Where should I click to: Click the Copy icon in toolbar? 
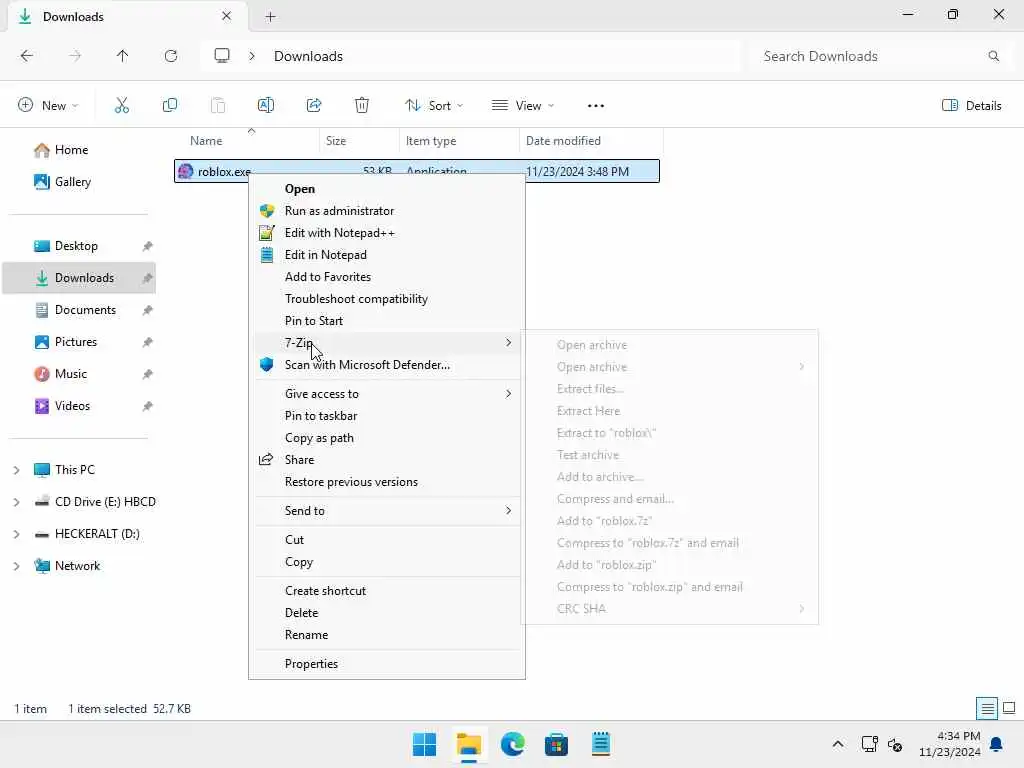point(170,105)
